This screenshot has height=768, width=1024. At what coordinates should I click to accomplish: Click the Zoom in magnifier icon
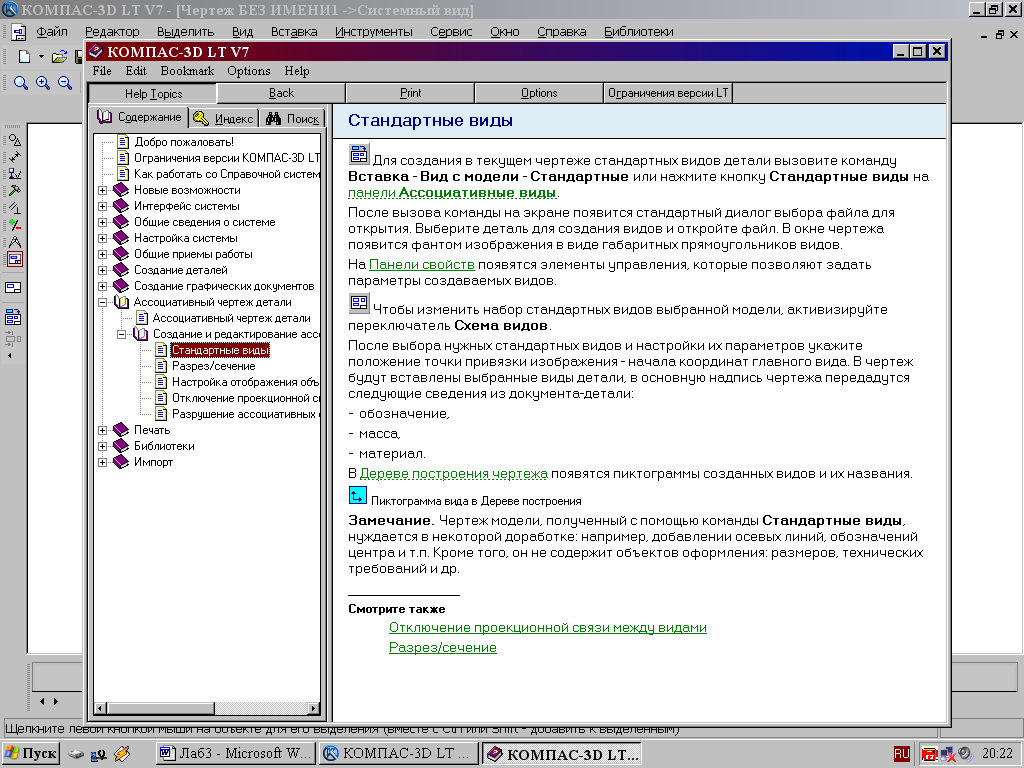[43, 83]
